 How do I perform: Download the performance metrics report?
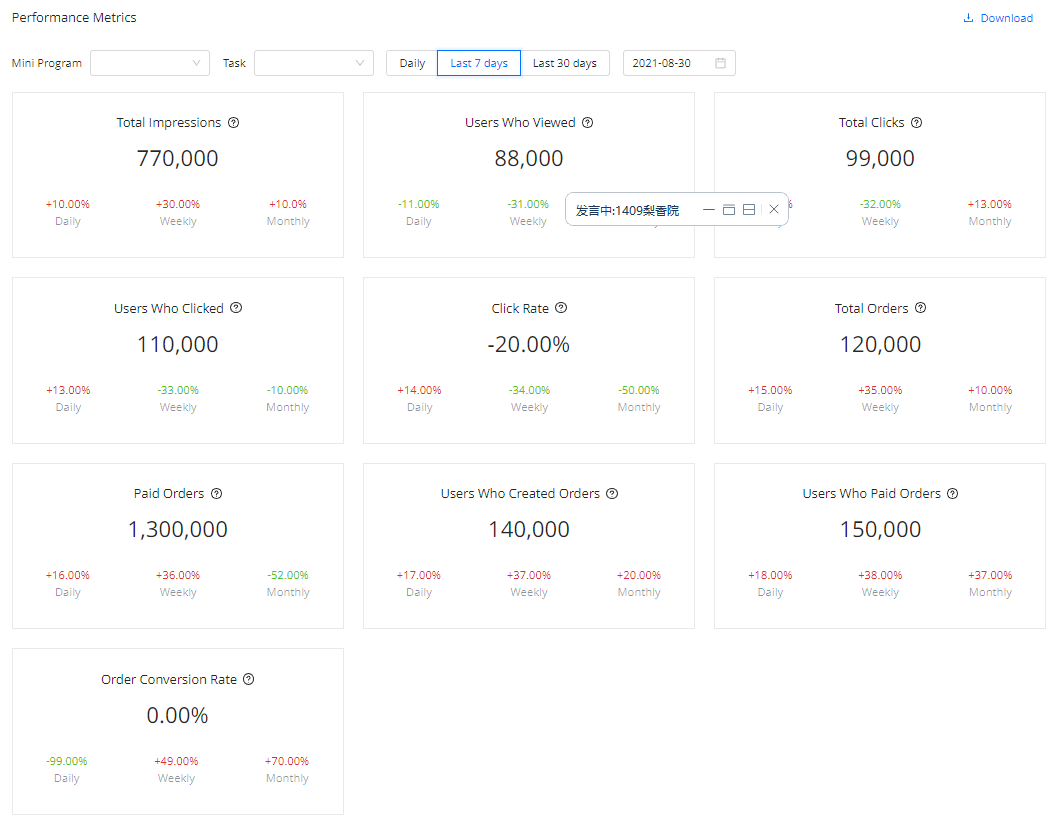[998, 18]
